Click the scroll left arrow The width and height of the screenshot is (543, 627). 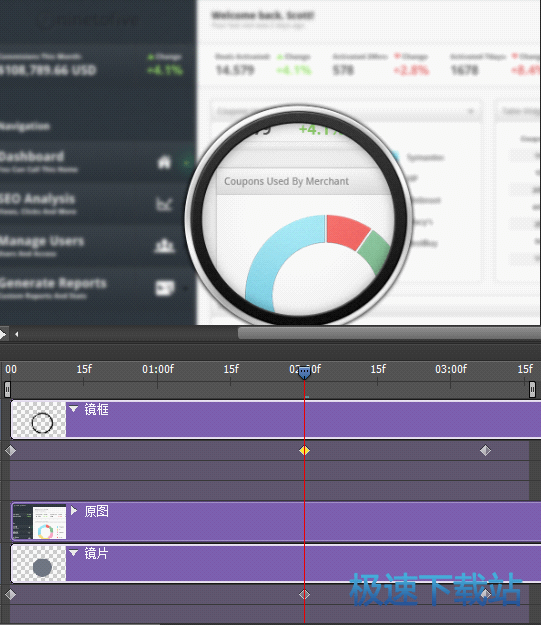[x=16, y=334]
